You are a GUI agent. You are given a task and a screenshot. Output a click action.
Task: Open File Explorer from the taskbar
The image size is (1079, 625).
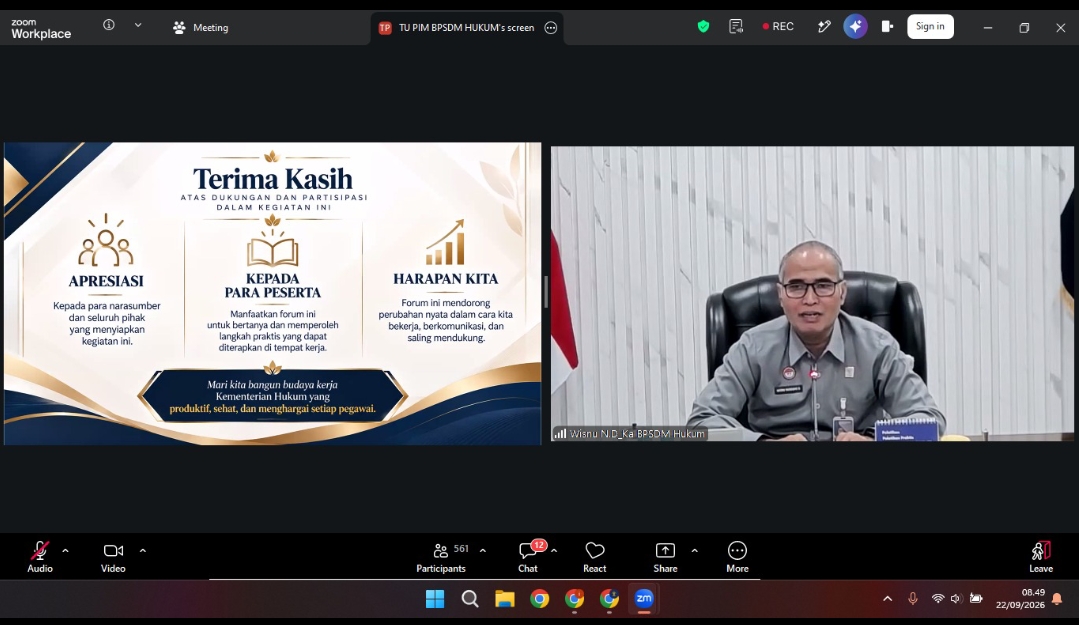point(505,599)
